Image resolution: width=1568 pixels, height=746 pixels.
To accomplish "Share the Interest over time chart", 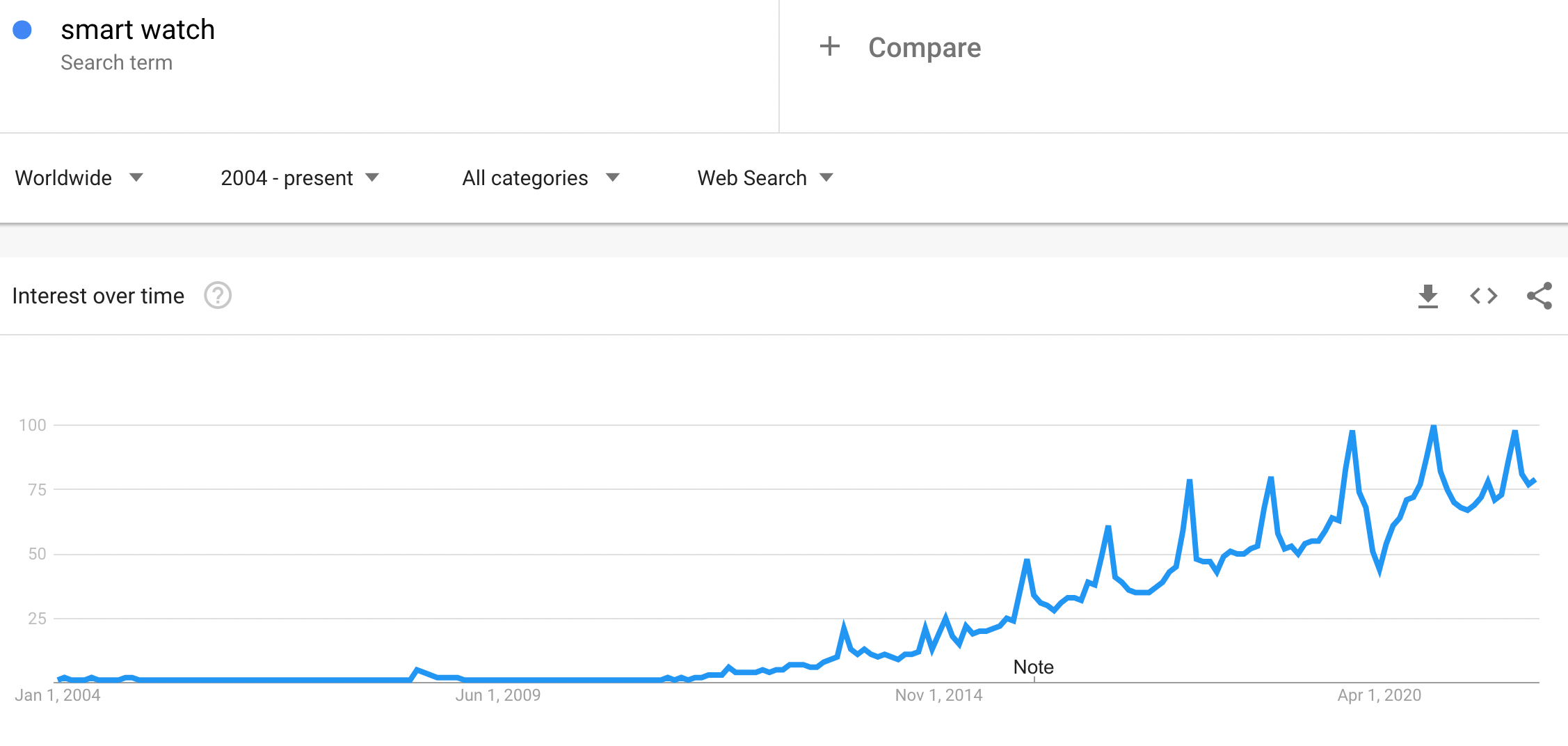I will 1539,296.
